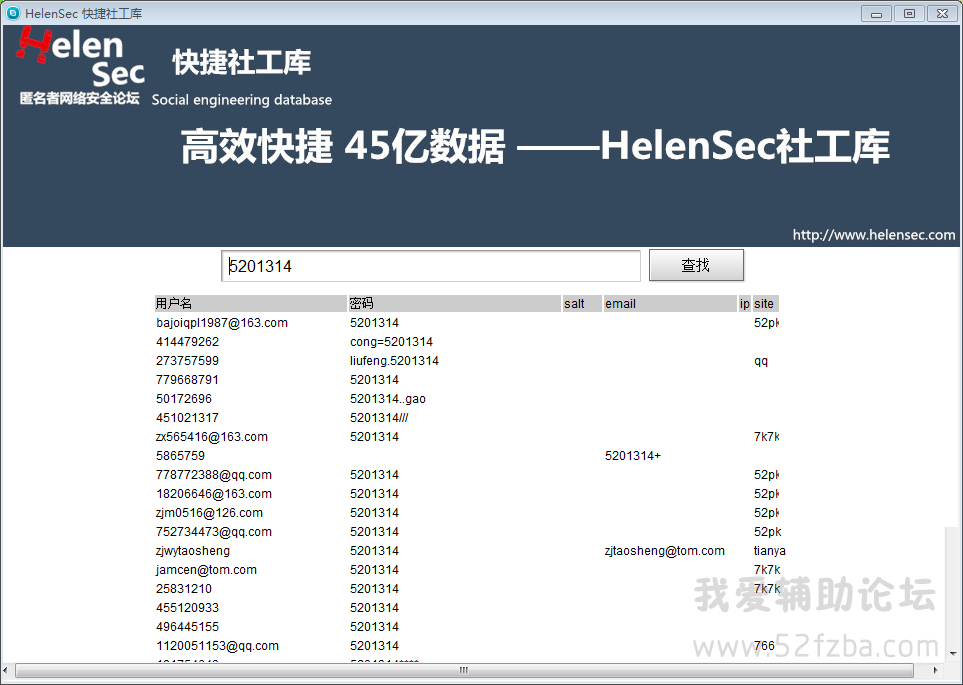Click the horizontal scrollbar left arrow
Image resolution: width=963 pixels, height=685 pixels.
click(x=6, y=670)
